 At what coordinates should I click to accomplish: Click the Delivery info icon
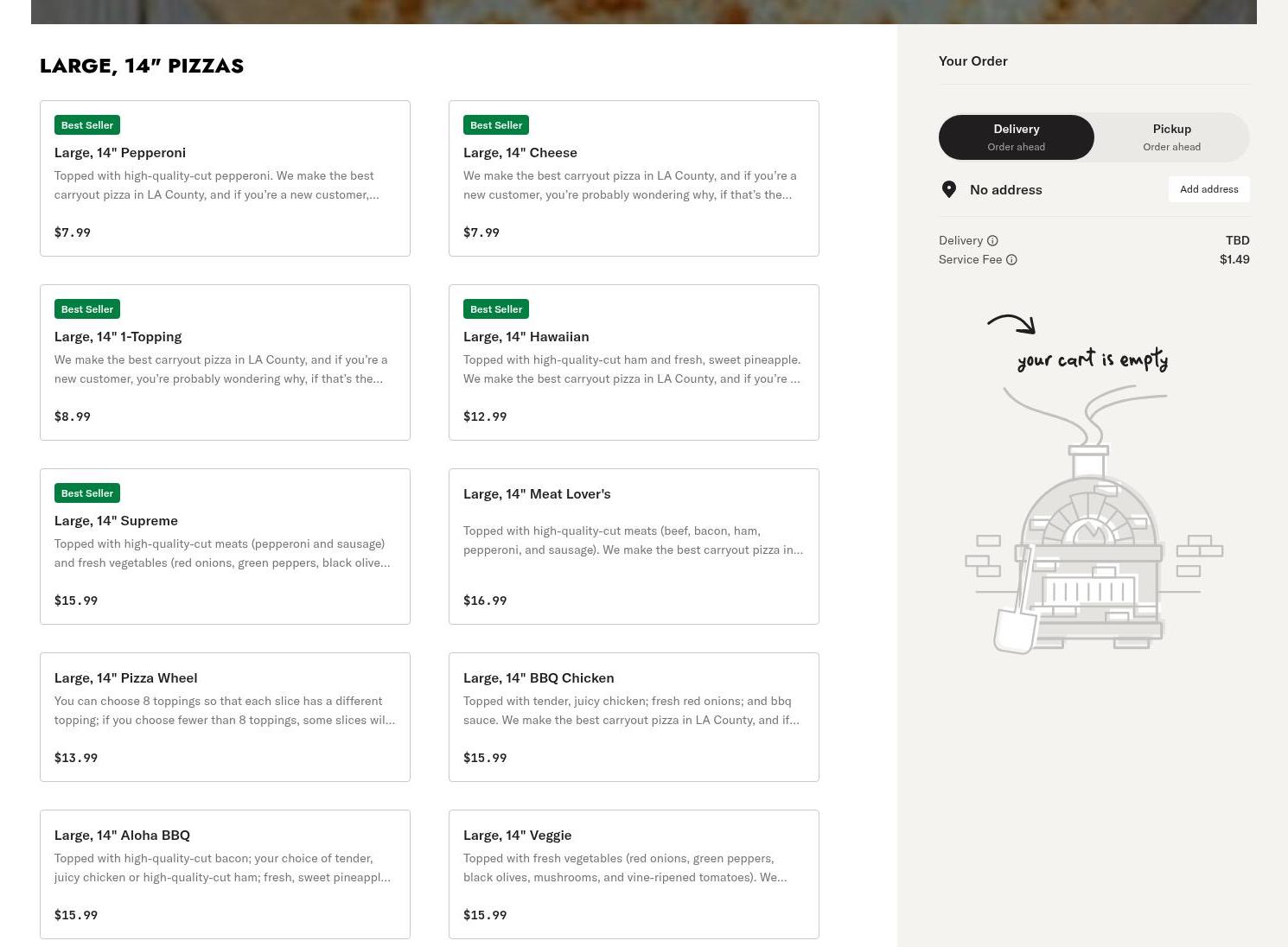pyautogui.click(x=992, y=241)
